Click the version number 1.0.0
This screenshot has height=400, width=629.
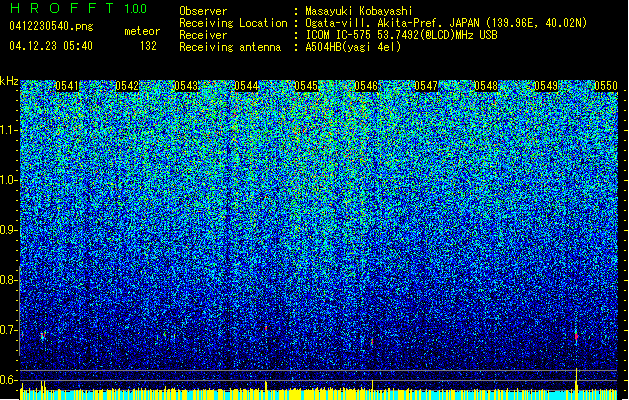tap(135, 9)
